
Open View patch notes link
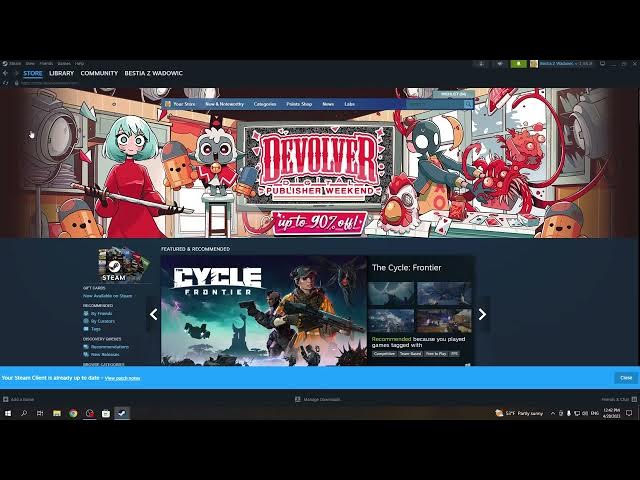tap(122, 378)
